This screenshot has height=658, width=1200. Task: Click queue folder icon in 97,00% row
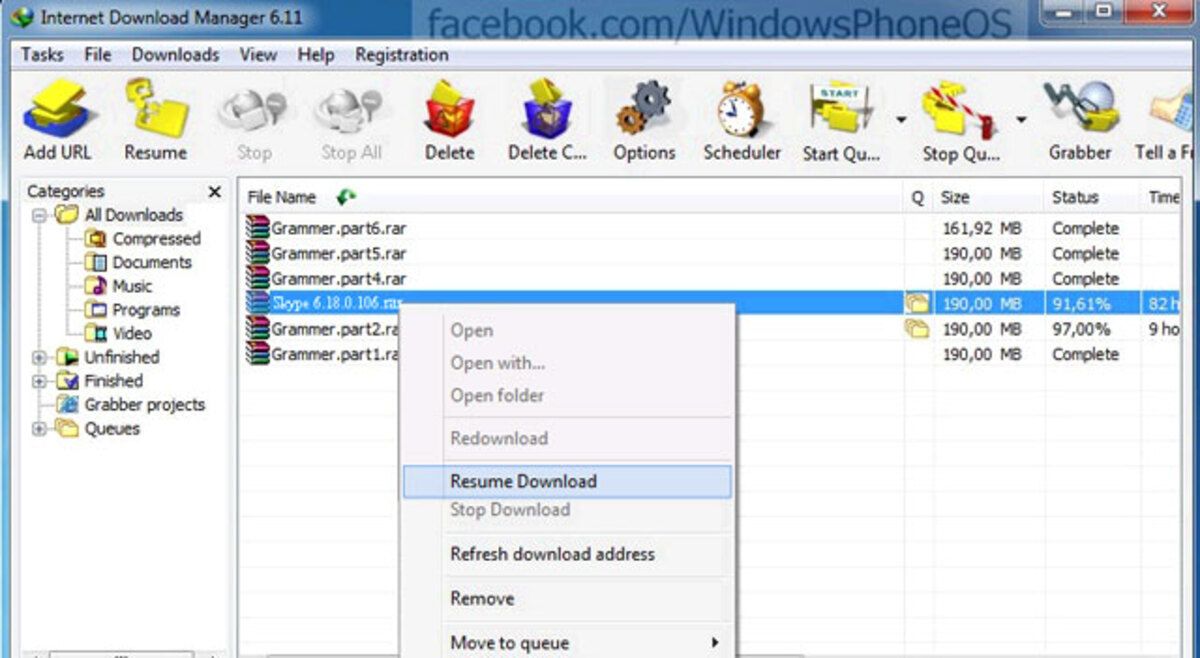[x=917, y=328]
